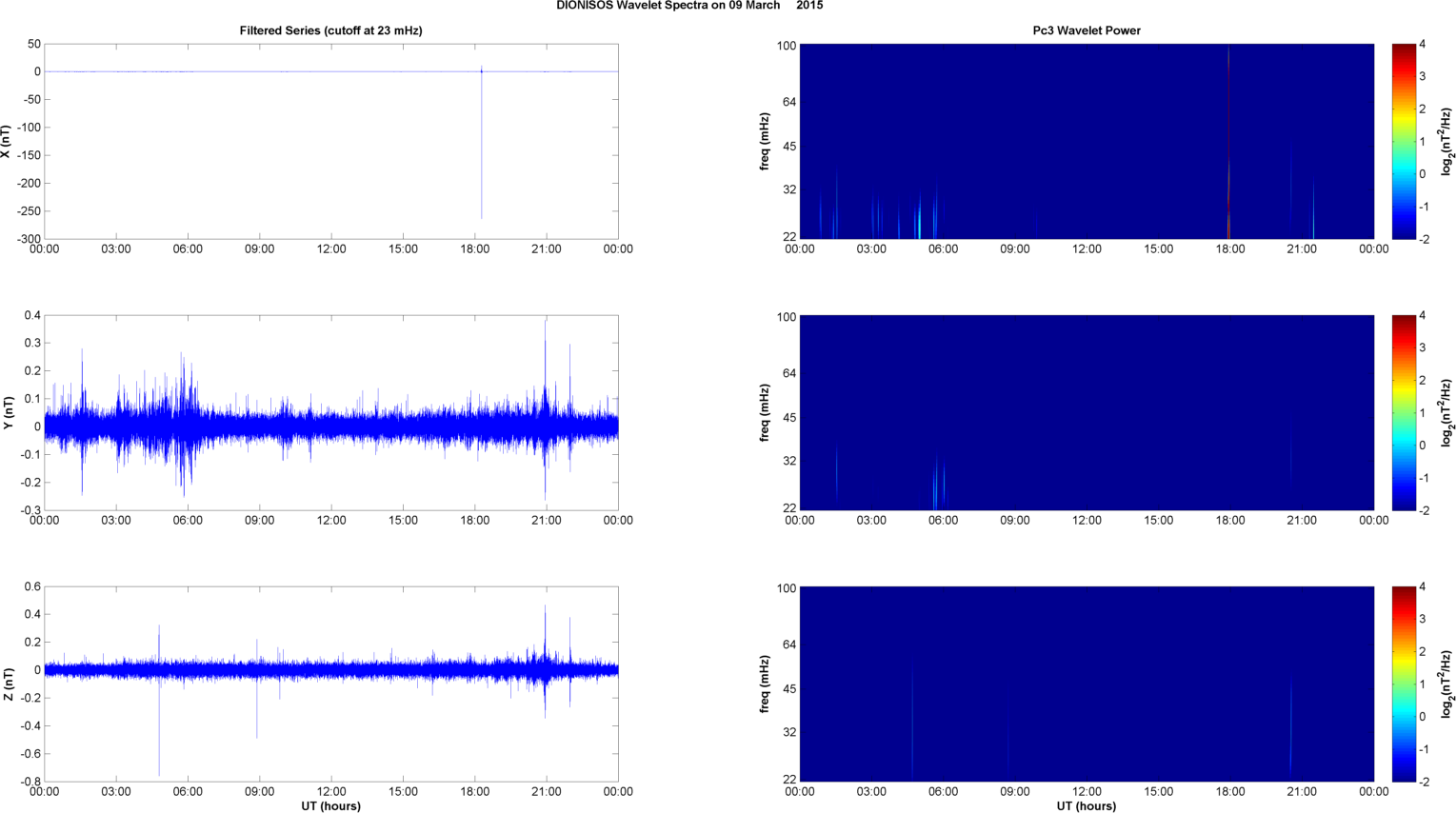Click the '50' tick on the X plot axis

click(x=35, y=44)
